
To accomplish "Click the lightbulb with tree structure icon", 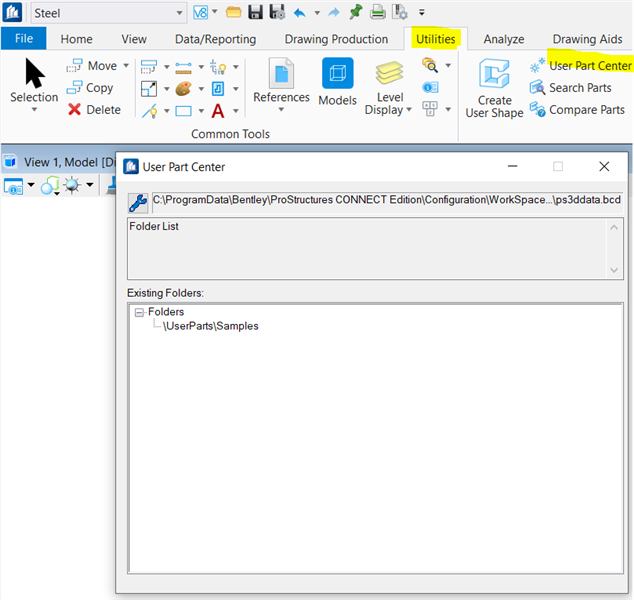I will (218, 67).
